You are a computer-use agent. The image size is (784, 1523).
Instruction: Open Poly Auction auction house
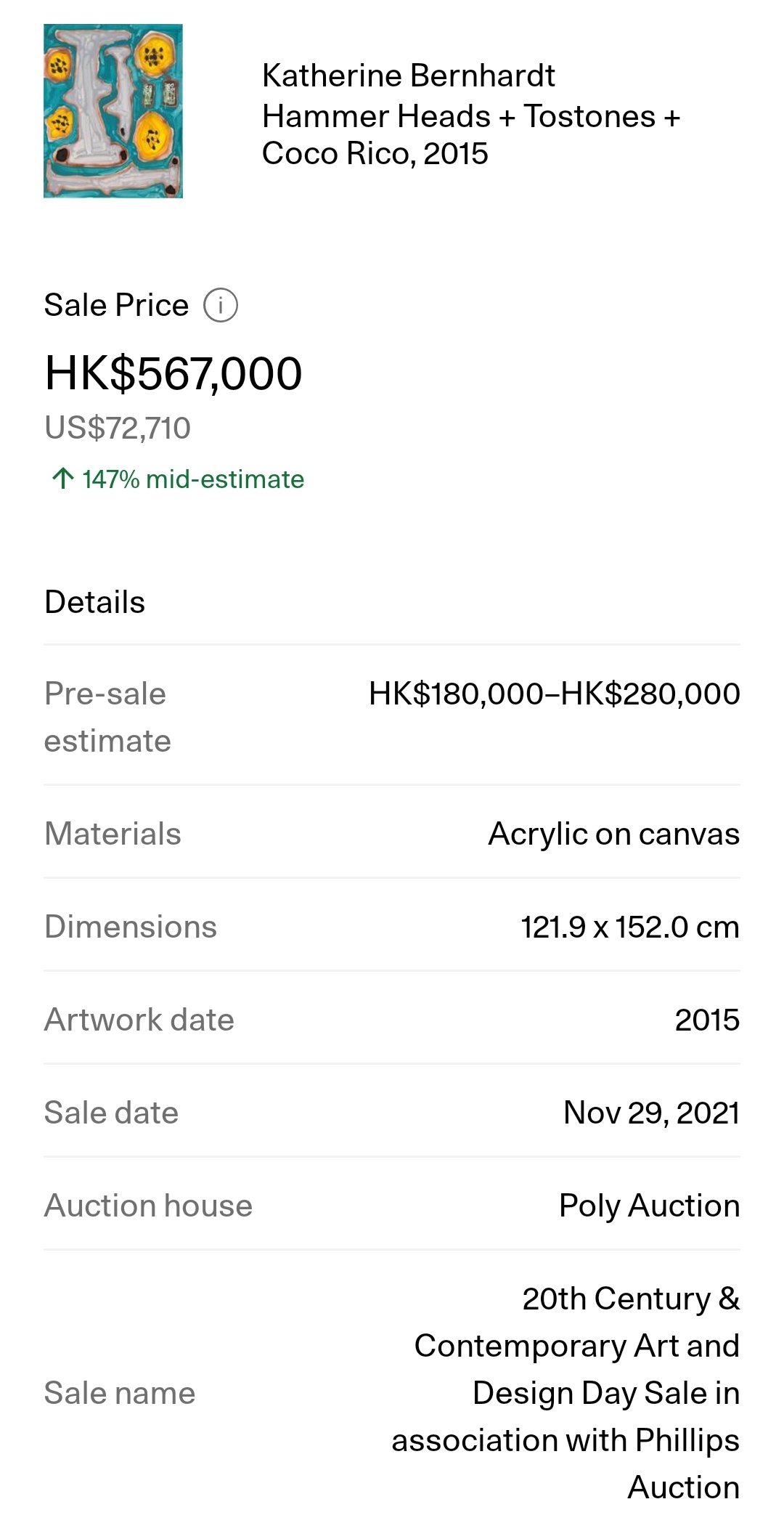point(649,1206)
